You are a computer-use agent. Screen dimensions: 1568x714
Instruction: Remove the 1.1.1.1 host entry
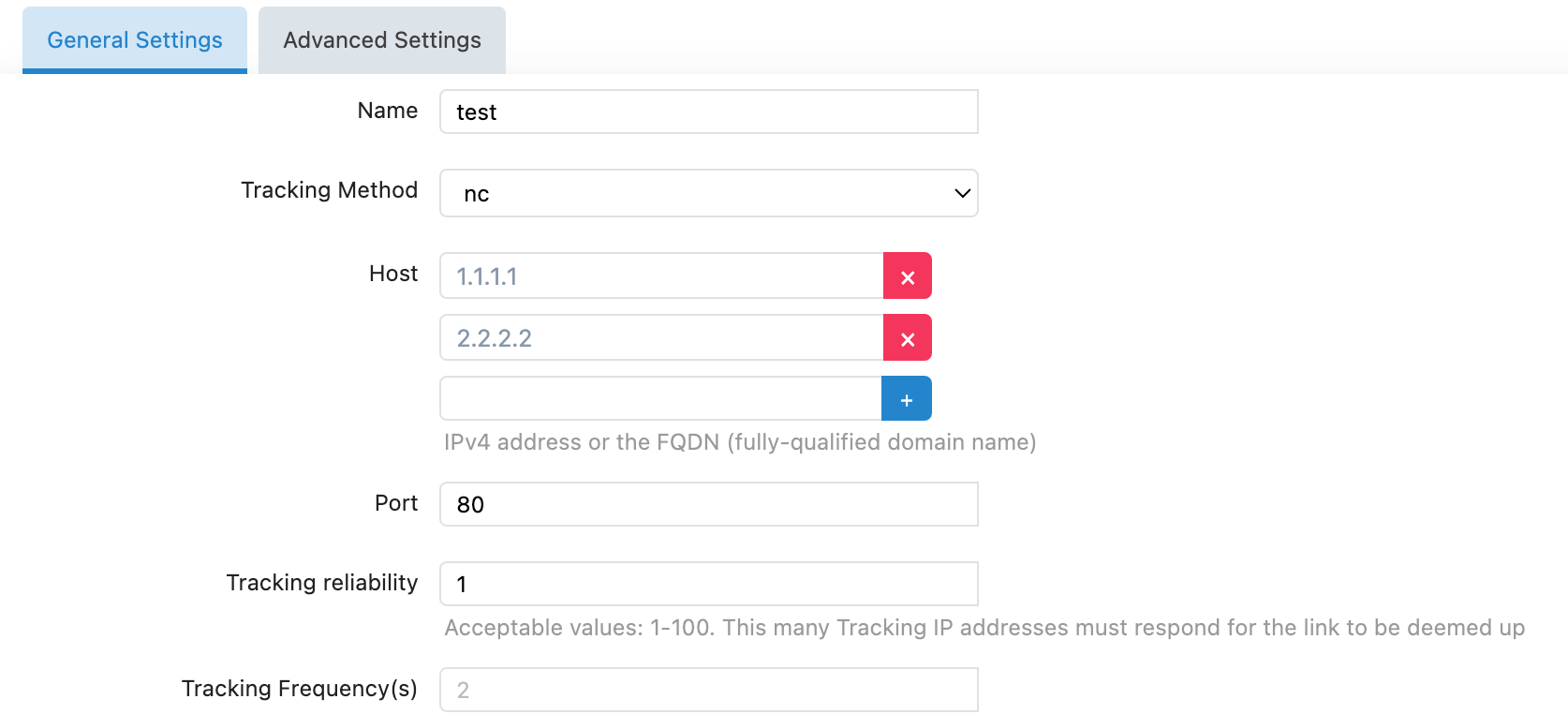907,276
